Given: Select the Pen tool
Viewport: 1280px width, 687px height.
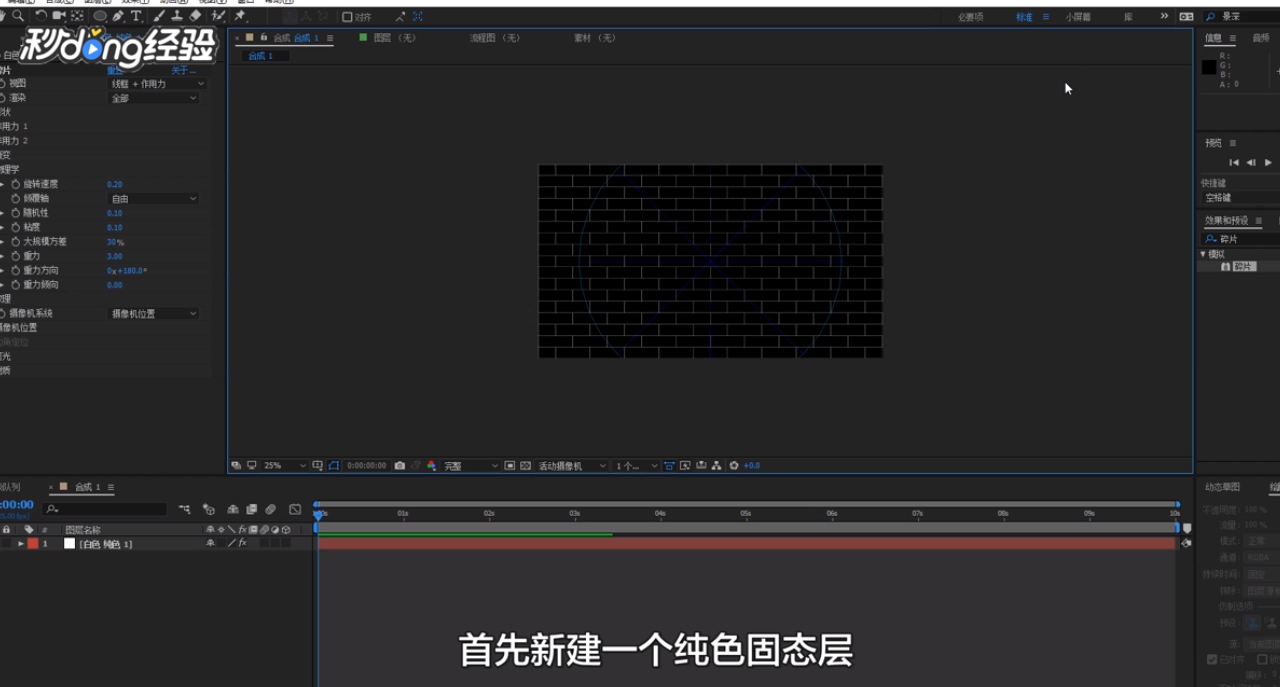Looking at the screenshot, I should point(118,16).
